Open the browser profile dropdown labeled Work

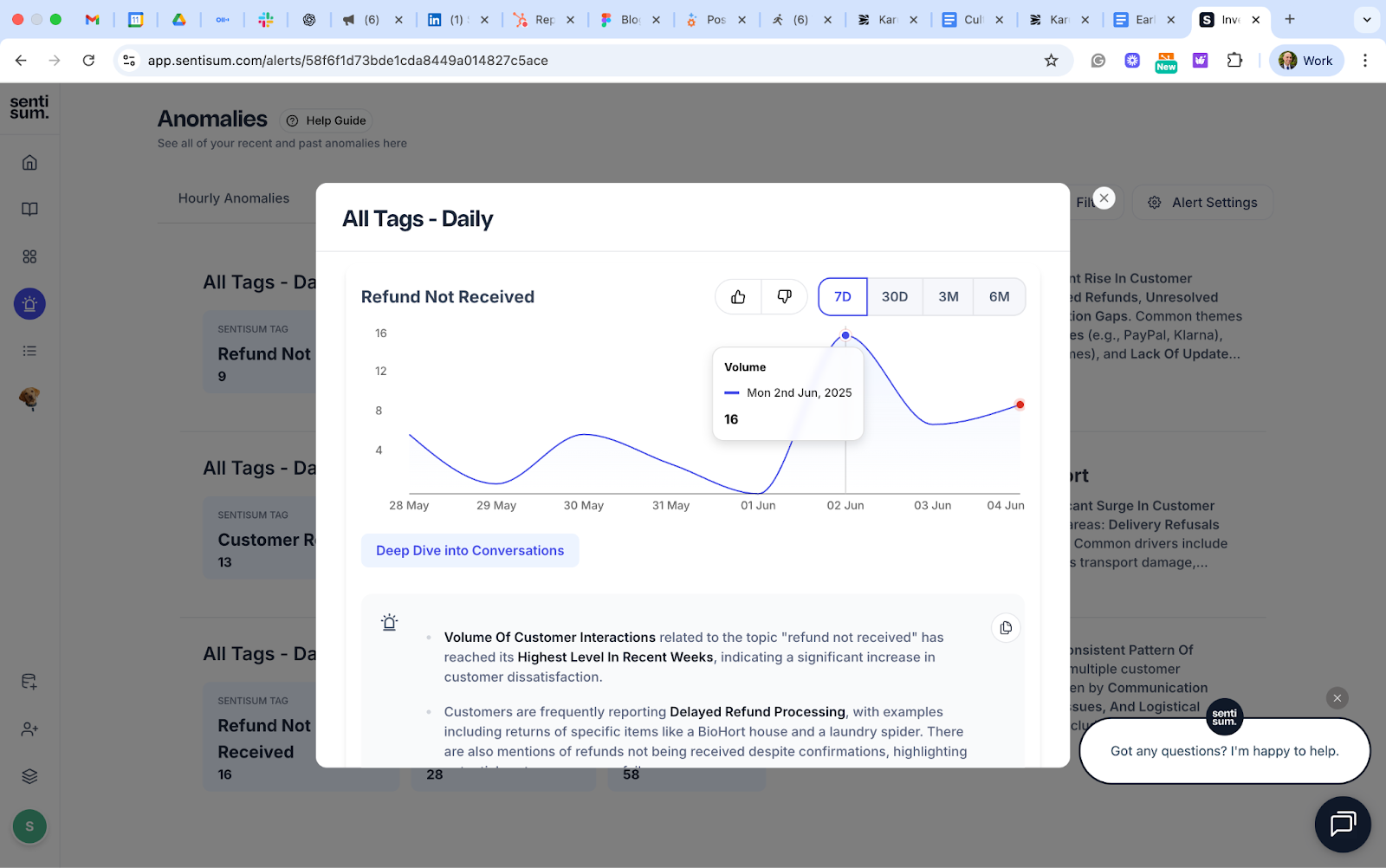1305,61
